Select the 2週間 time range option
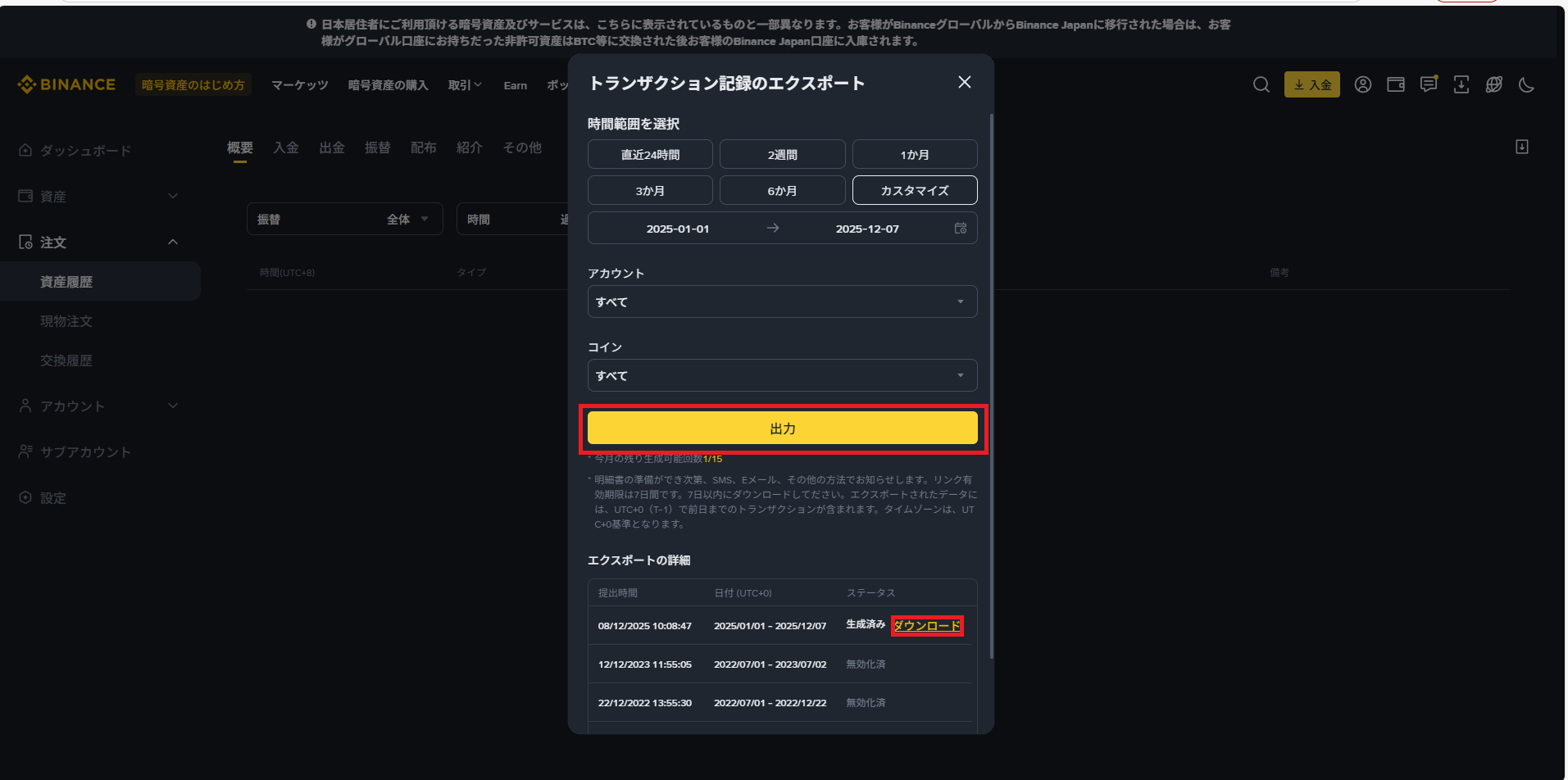Image resolution: width=1568 pixels, height=780 pixels. pos(781,153)
